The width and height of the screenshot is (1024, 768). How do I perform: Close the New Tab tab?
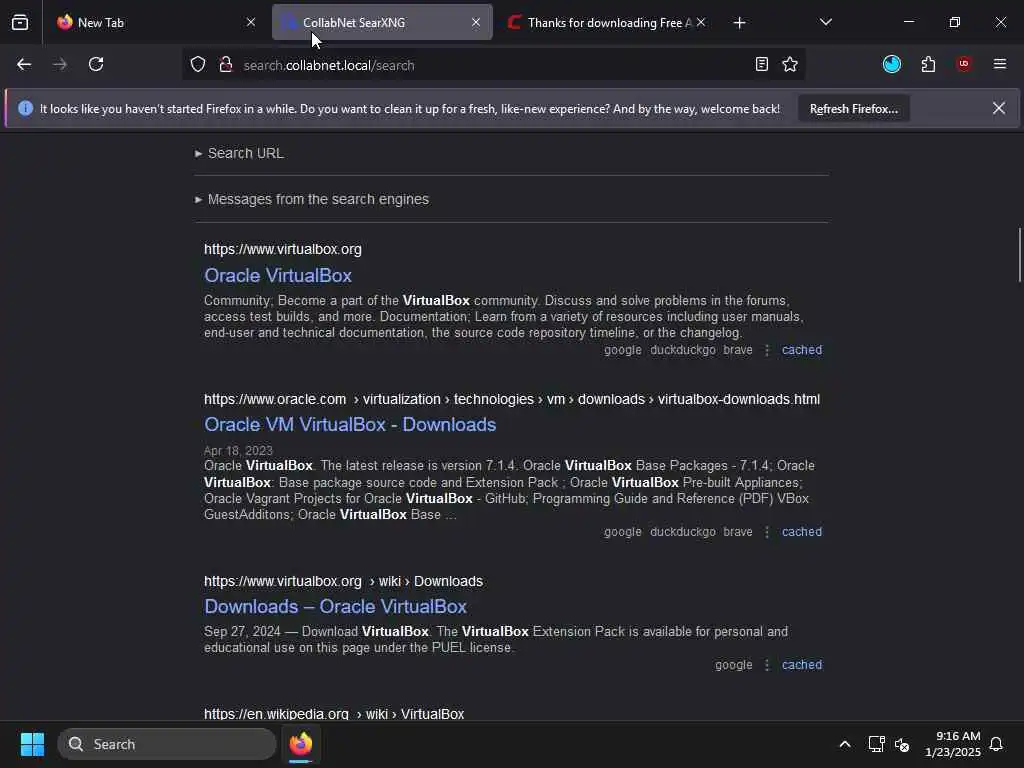click(x=251, y=22)
